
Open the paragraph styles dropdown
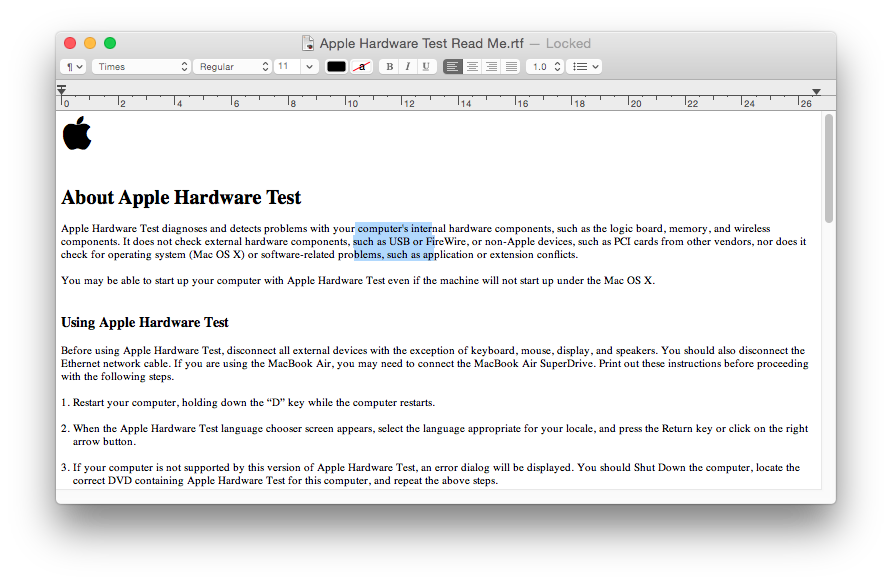pyautogui.click(x=72, y=67)
